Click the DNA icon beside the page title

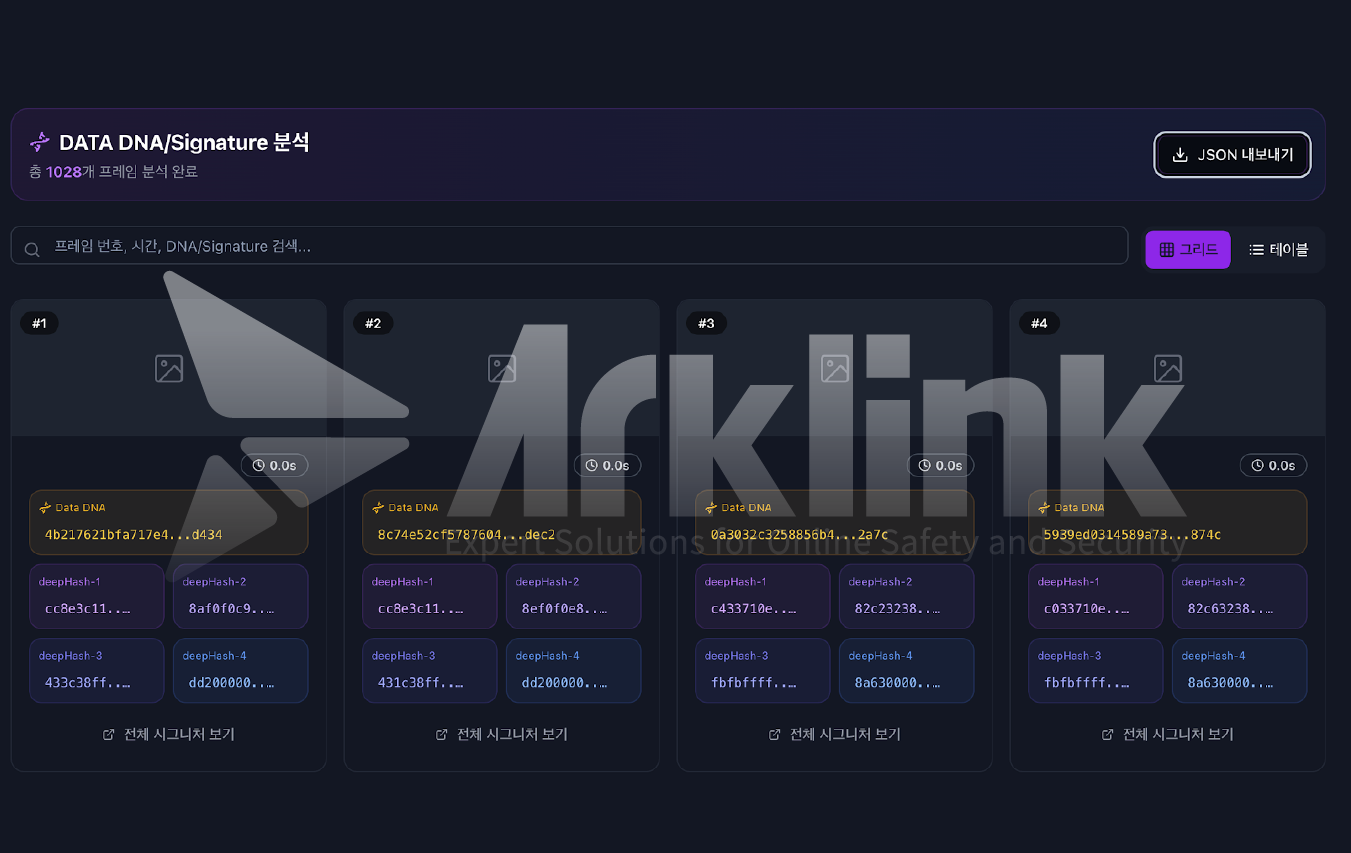[39, 142]
